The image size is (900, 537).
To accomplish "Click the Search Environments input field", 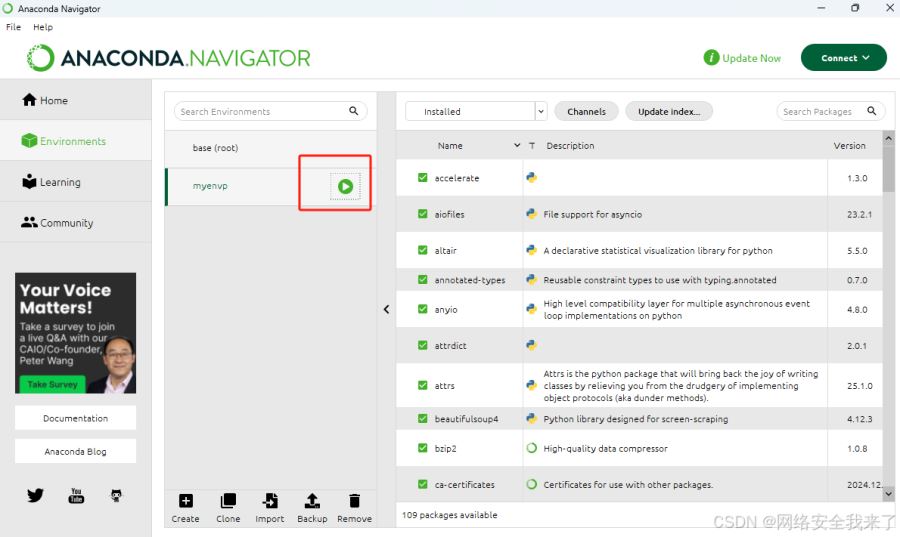I will (x=271, y=111).
